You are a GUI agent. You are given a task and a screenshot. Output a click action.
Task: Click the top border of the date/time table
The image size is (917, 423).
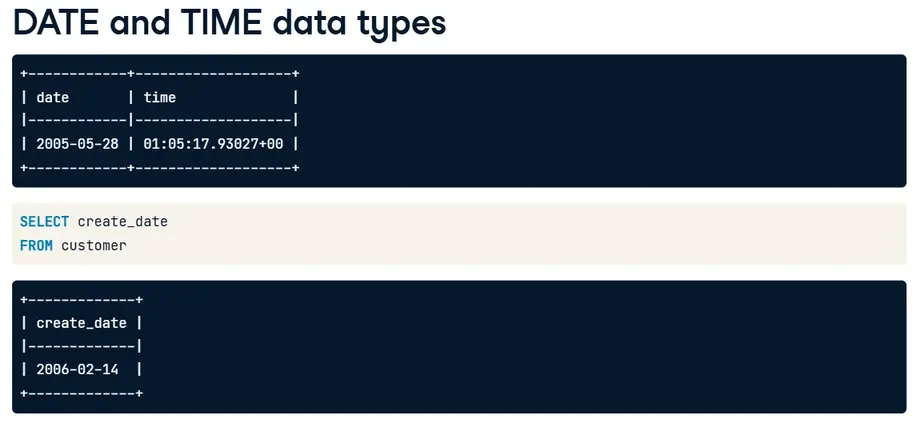[160, 74]
